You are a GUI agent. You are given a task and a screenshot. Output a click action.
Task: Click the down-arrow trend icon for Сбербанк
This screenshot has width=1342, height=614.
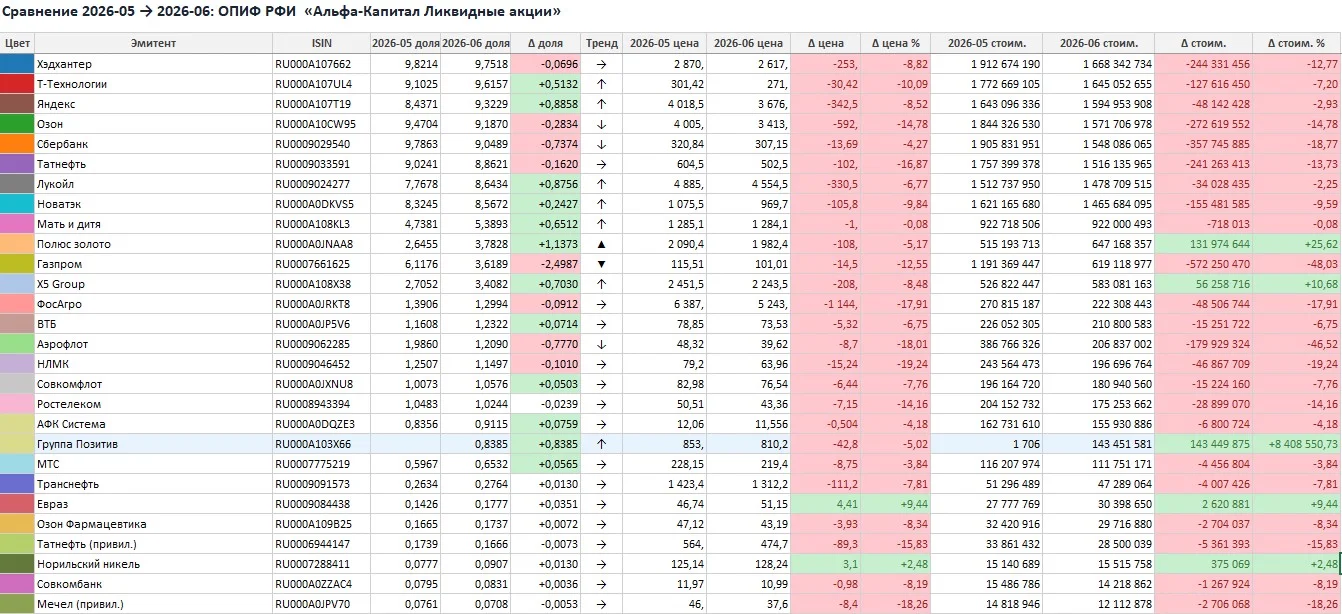(x=601, y=144)
